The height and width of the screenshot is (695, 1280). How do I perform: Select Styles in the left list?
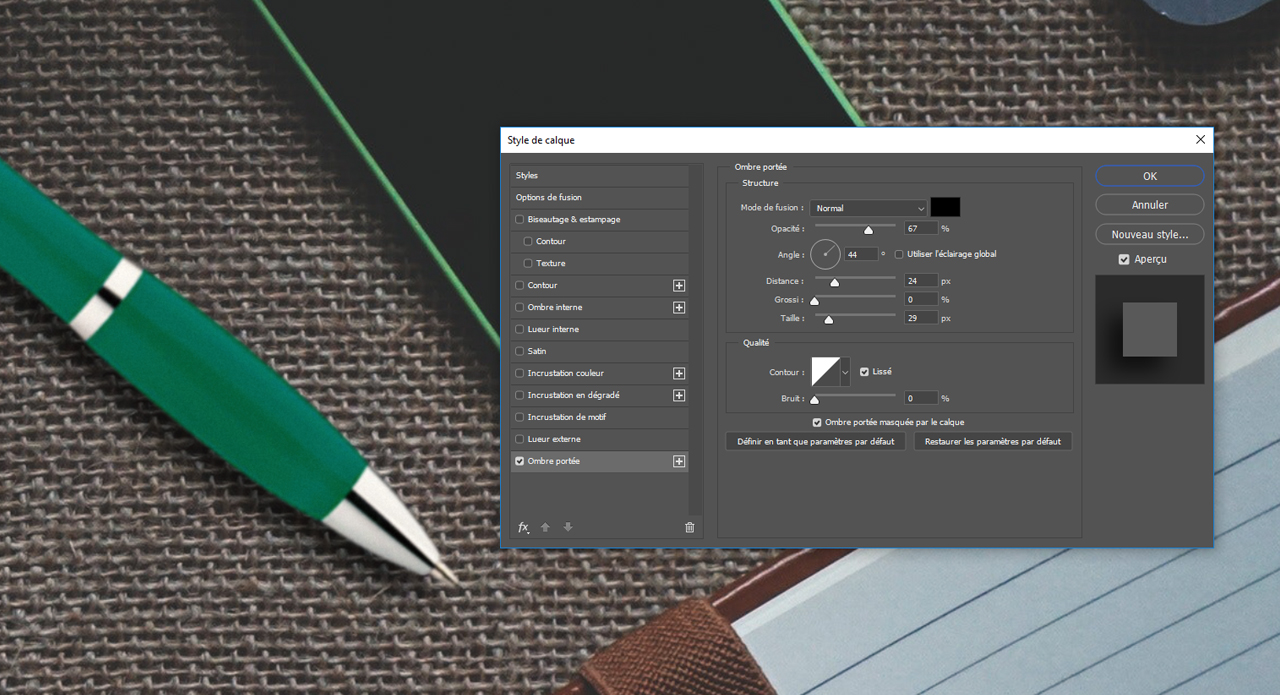pos(599,175)
